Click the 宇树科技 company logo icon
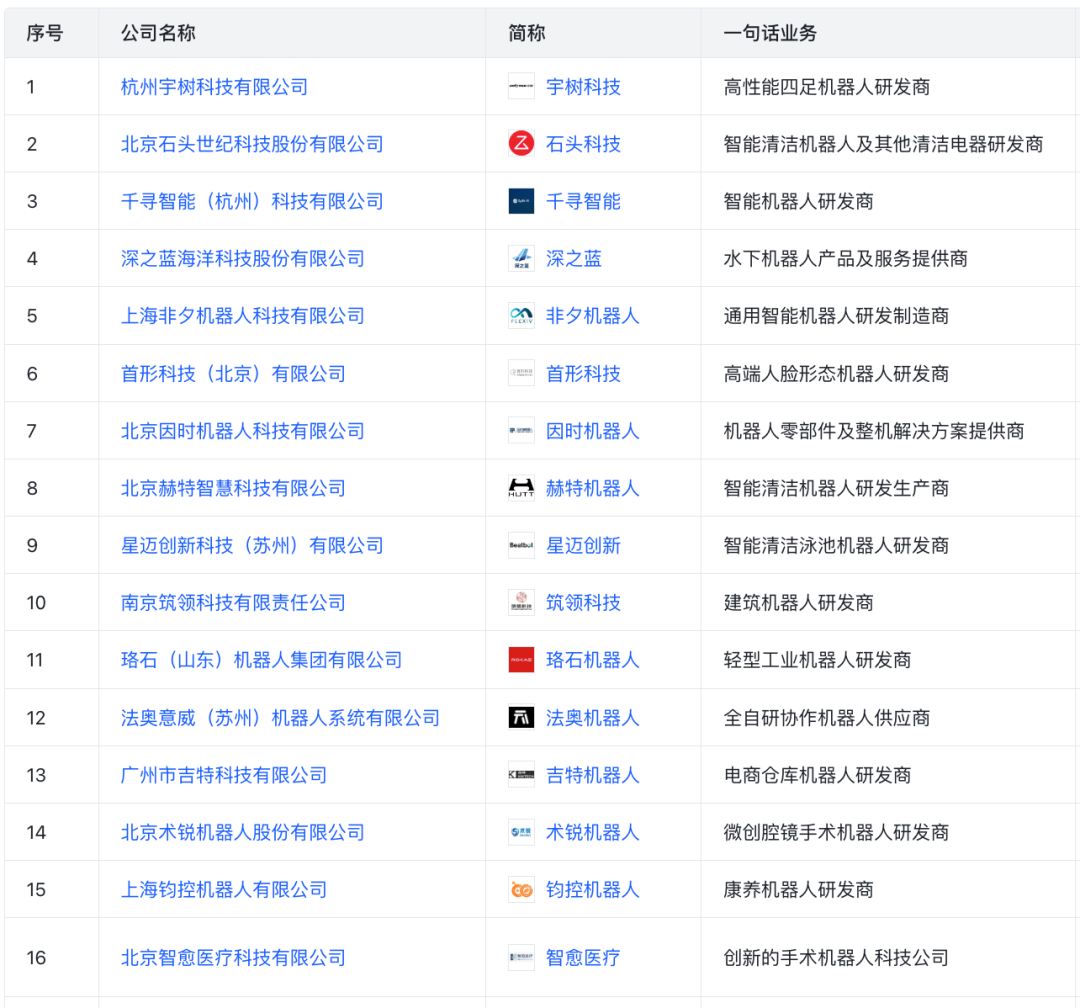 tap(521, 87)
